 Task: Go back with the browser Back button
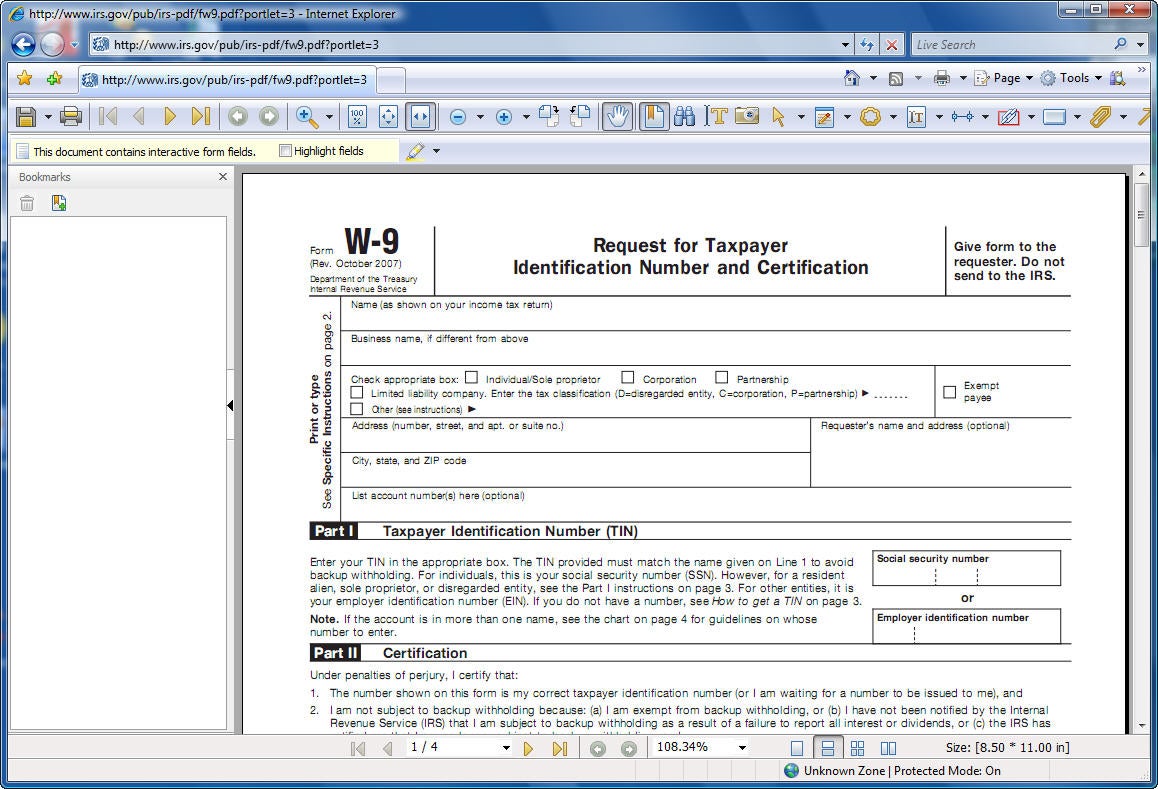[24, 44]
